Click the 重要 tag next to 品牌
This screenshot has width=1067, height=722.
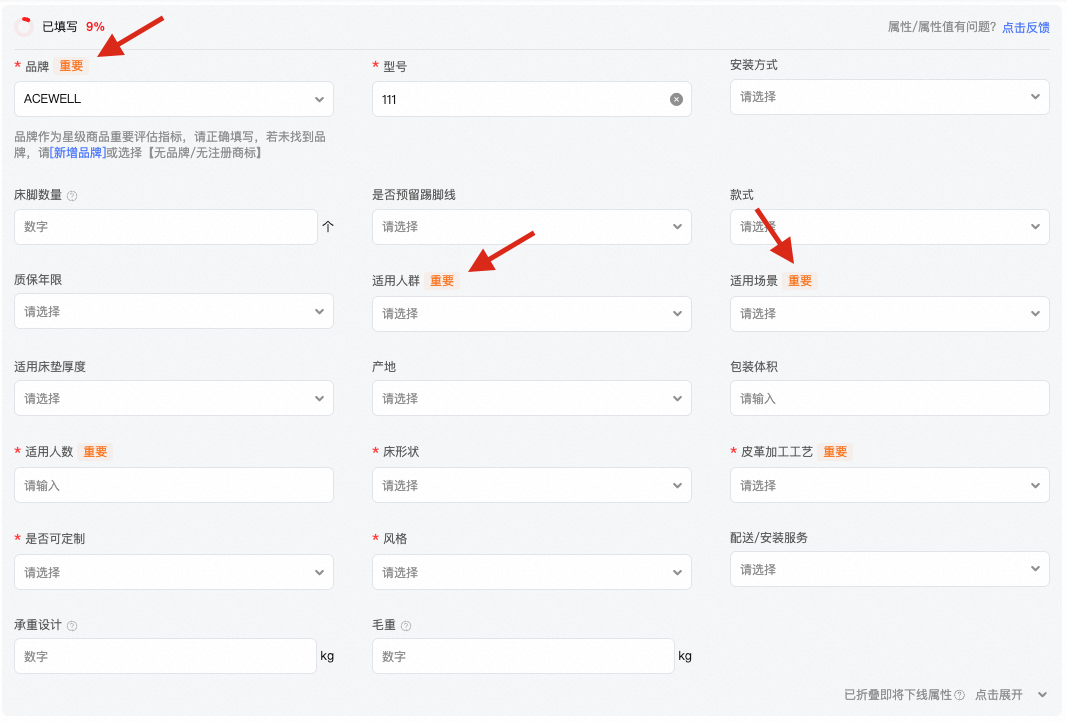(71, 66)
